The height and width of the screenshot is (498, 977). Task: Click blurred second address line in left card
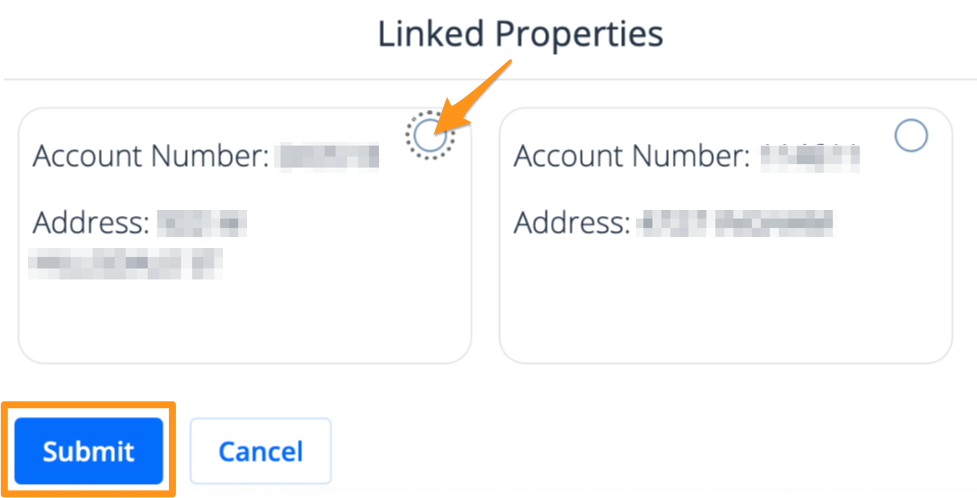point(125,263)
